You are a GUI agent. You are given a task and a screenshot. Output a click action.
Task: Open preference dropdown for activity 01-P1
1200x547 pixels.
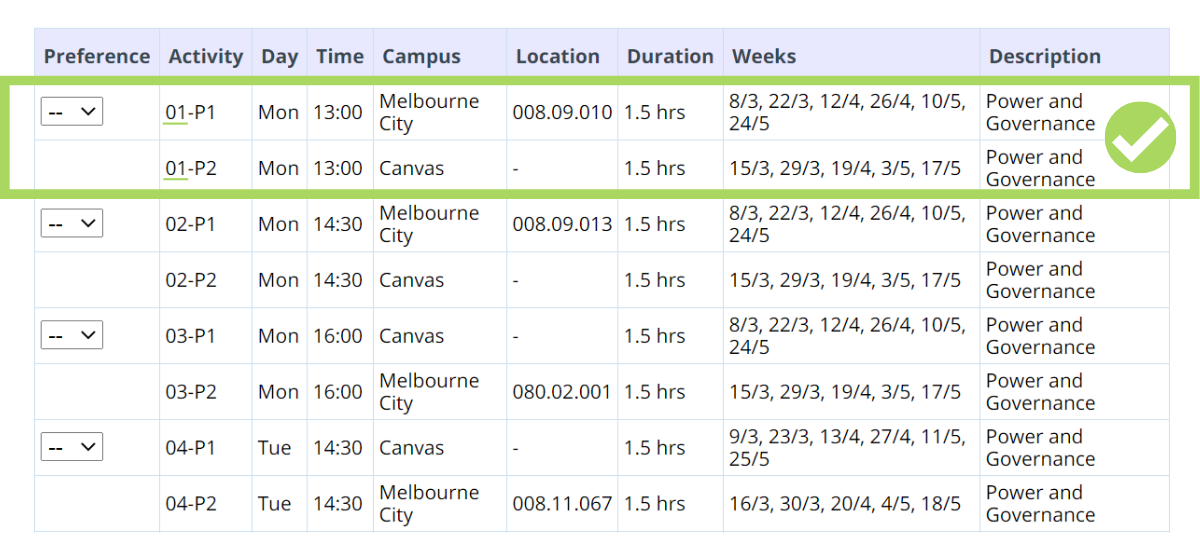tap(72, 112)
